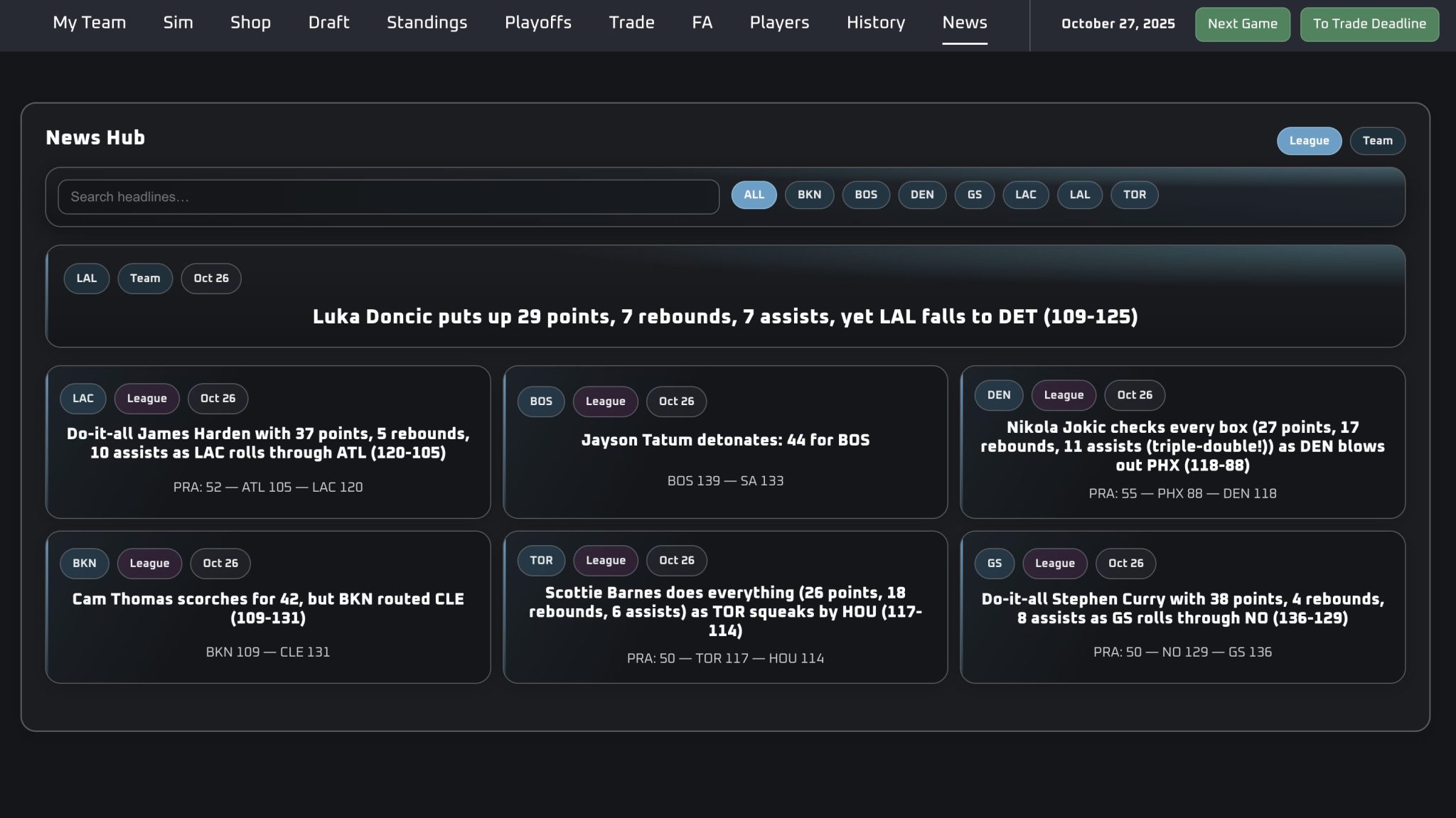Switch to the Team news toggle

[x=1377, y=141]
